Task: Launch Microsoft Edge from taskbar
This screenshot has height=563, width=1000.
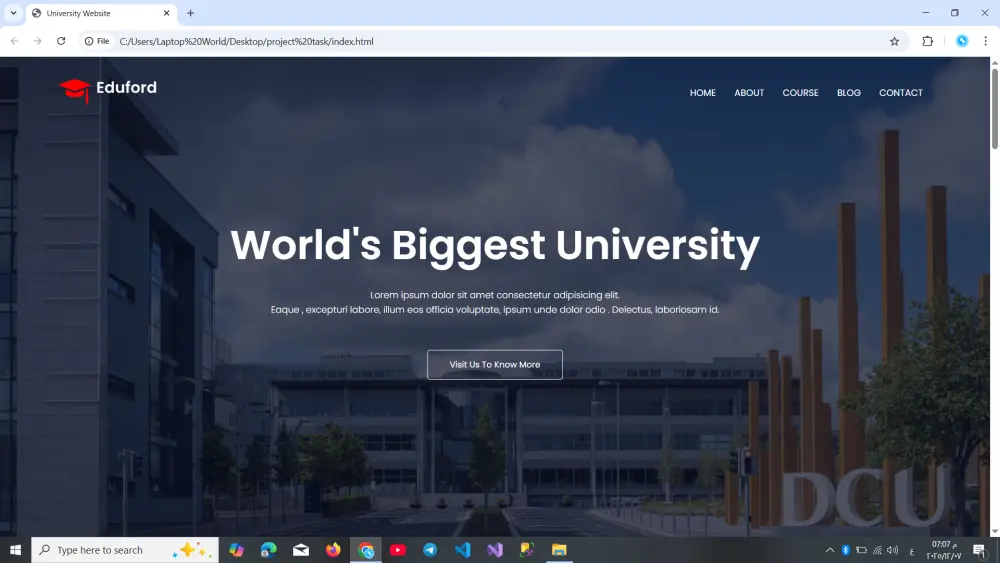Action: pyautogui.click(x=268, y=550)
